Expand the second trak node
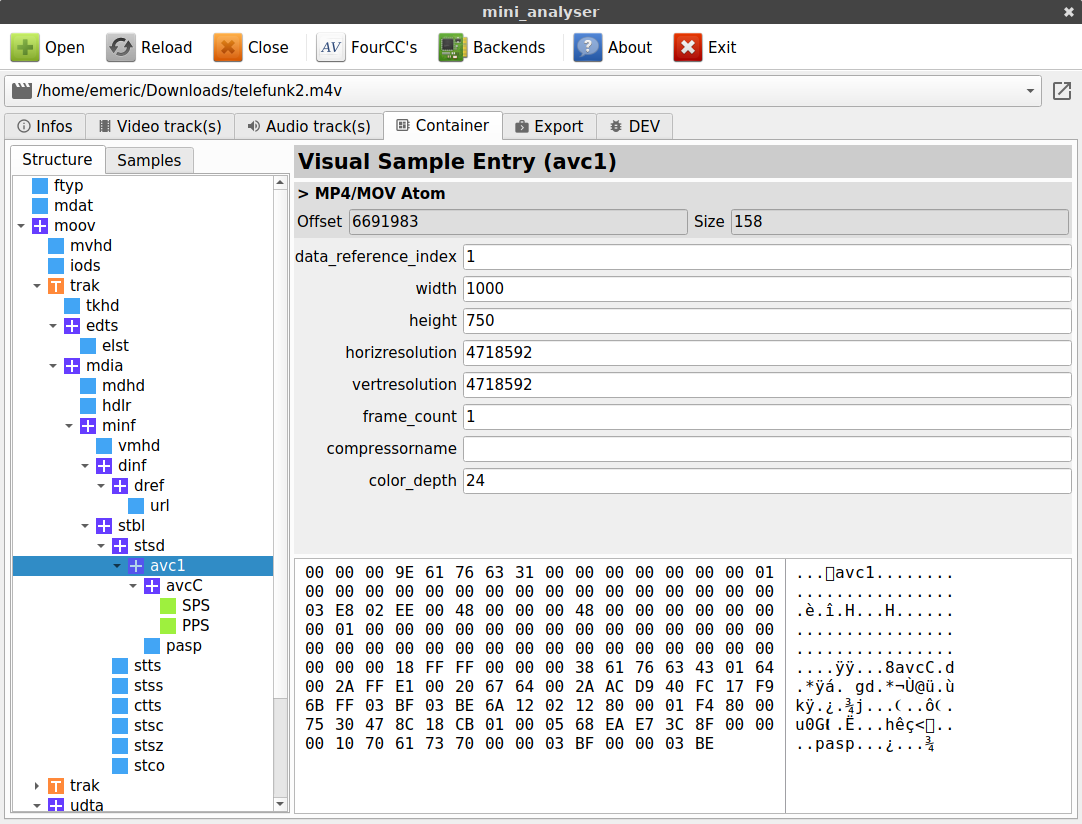 click(37, 786)
